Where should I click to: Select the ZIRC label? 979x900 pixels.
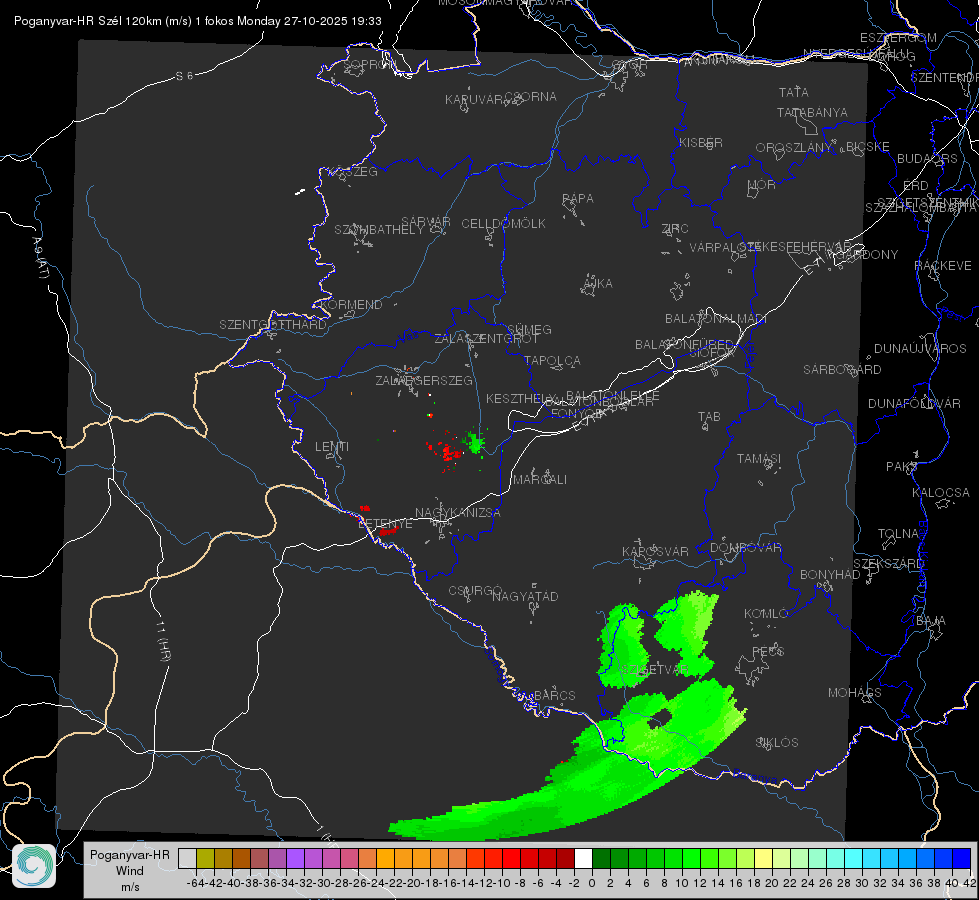(x=675, y=229)
